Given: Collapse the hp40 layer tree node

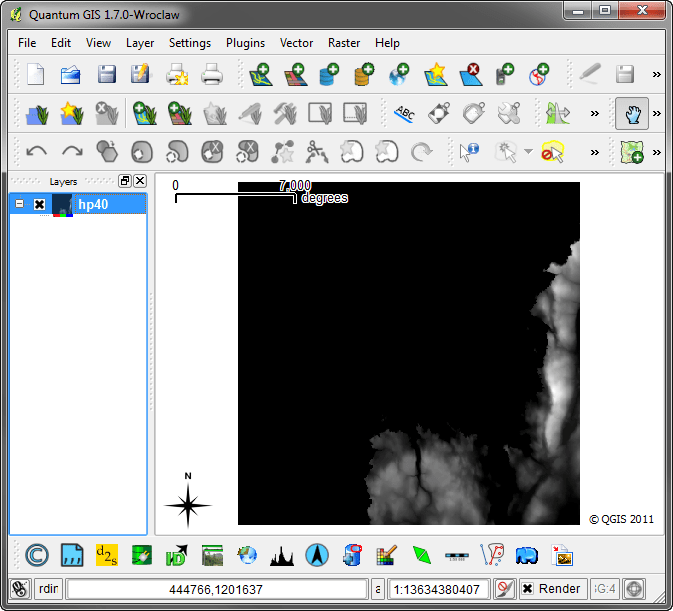Looking at the screenshot, I should (x=19, y=203).
